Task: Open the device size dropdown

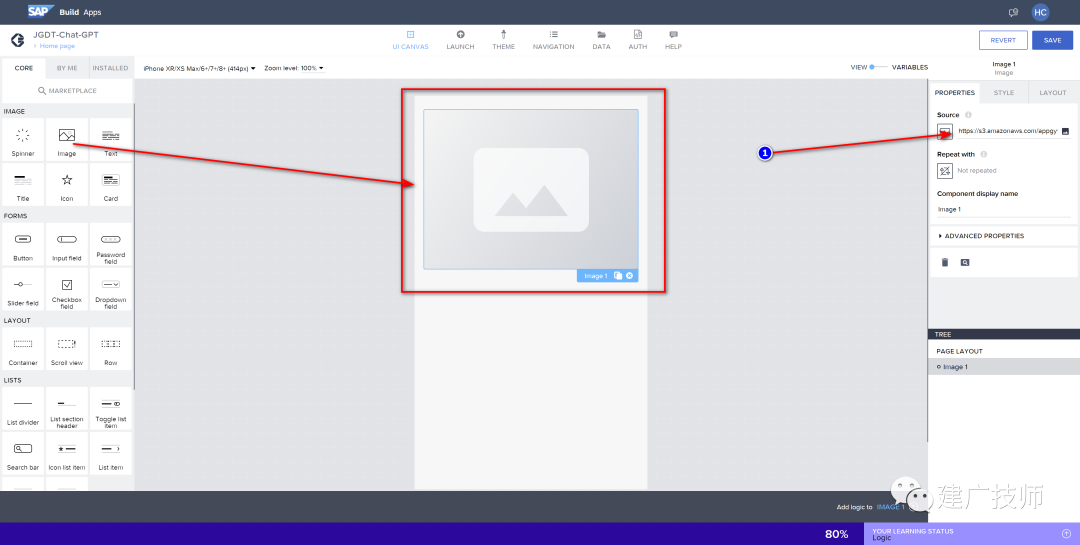Action: pyautogui.click(x=199, y=68)
